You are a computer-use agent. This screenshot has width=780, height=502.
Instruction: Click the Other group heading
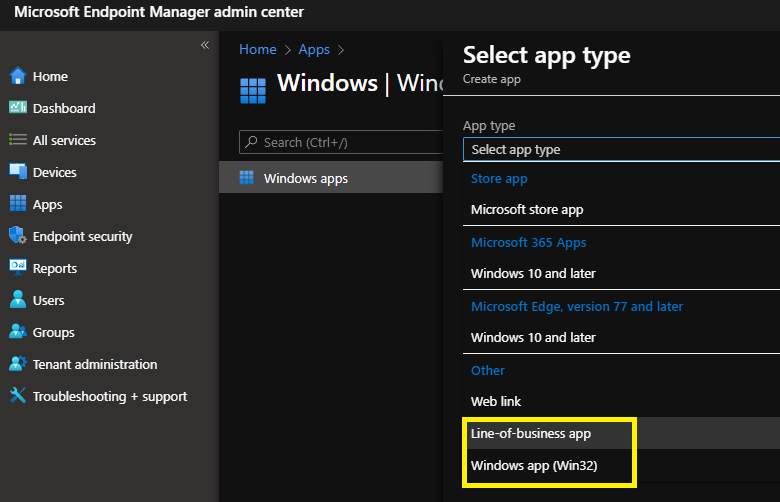[x=488, y=370]
